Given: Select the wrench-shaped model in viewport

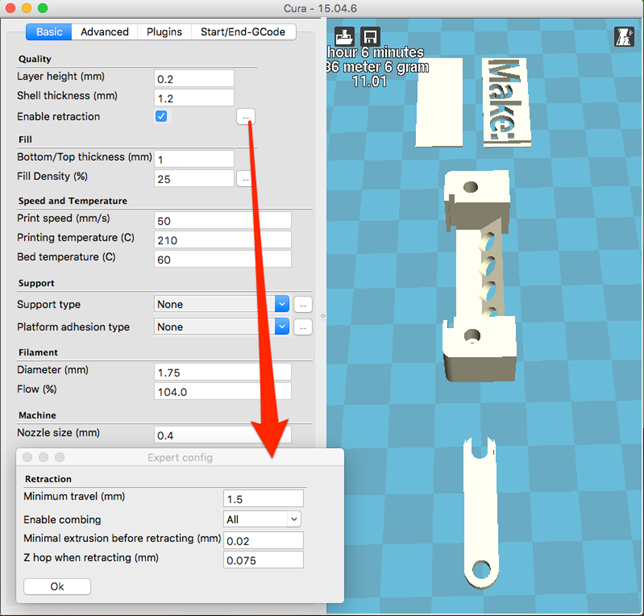Looking at the screenshot, I should [481, 513].
